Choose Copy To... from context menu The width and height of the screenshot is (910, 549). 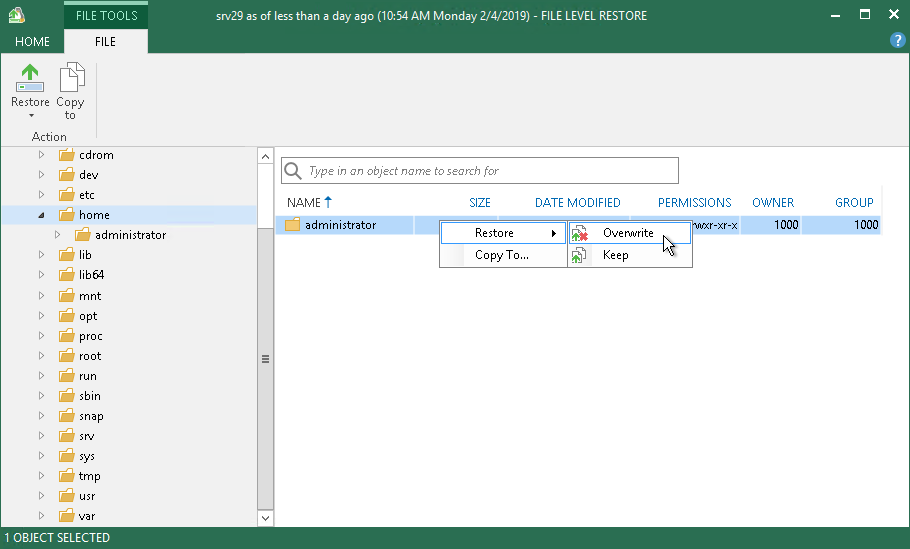point(502,255)
